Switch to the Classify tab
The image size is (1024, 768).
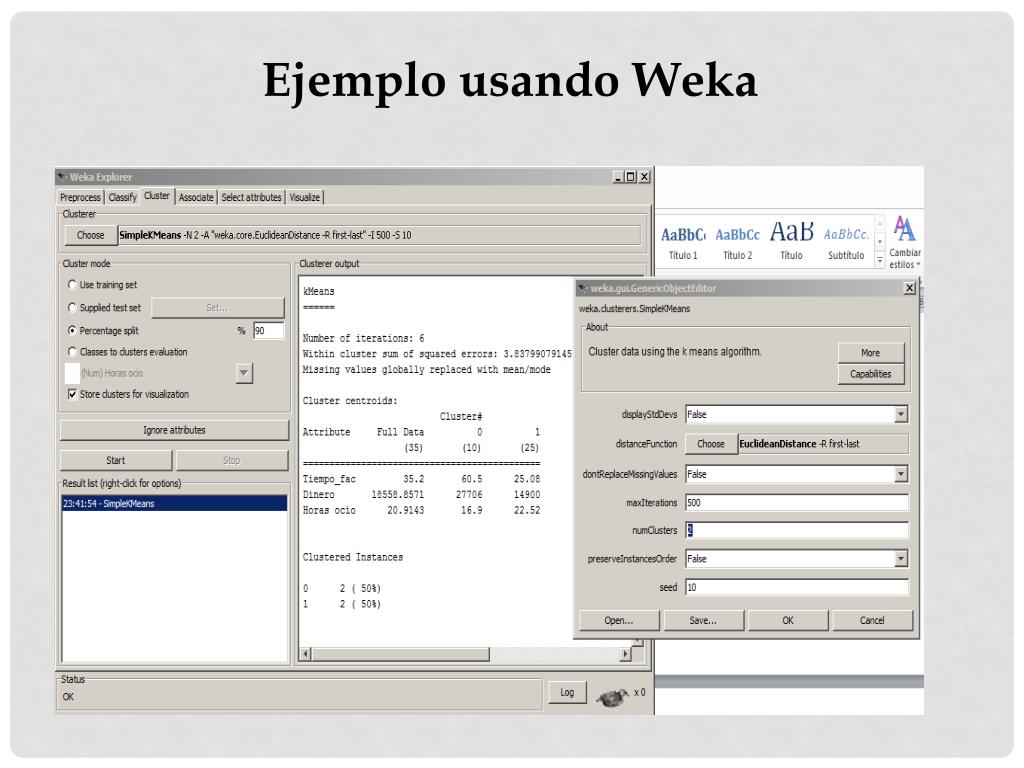pos(123,197)
